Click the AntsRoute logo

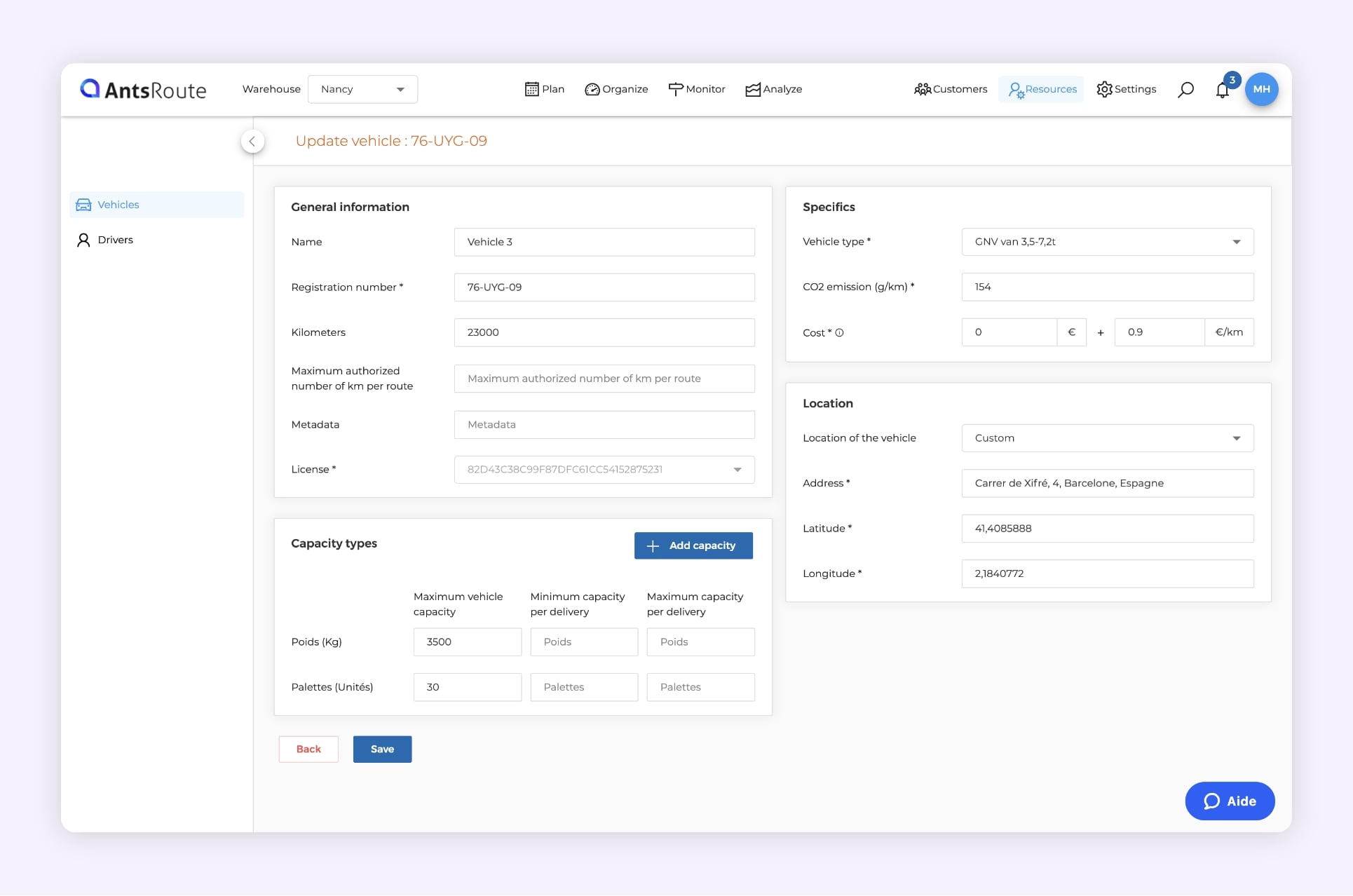tap(143, 89)
